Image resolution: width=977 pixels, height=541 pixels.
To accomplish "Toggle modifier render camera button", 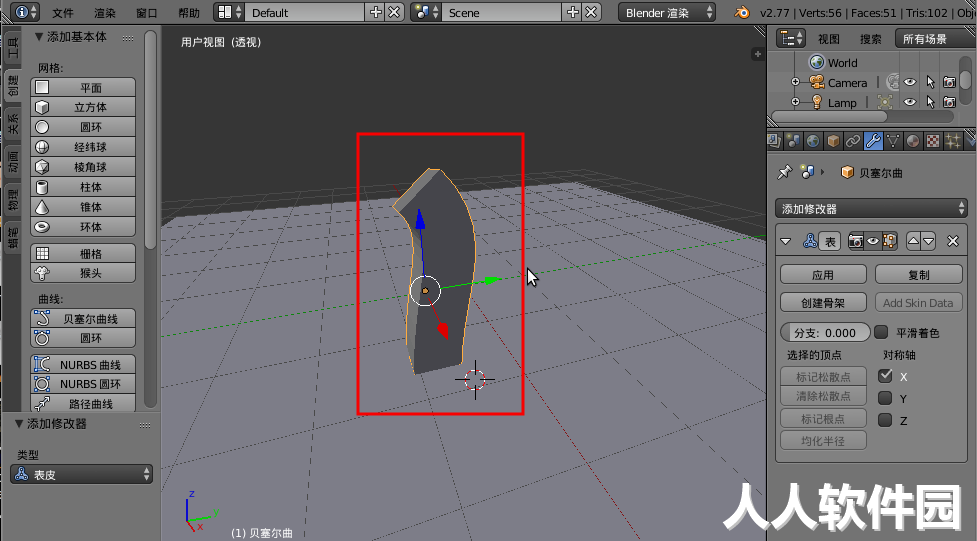I will click(x=856, y=241).
